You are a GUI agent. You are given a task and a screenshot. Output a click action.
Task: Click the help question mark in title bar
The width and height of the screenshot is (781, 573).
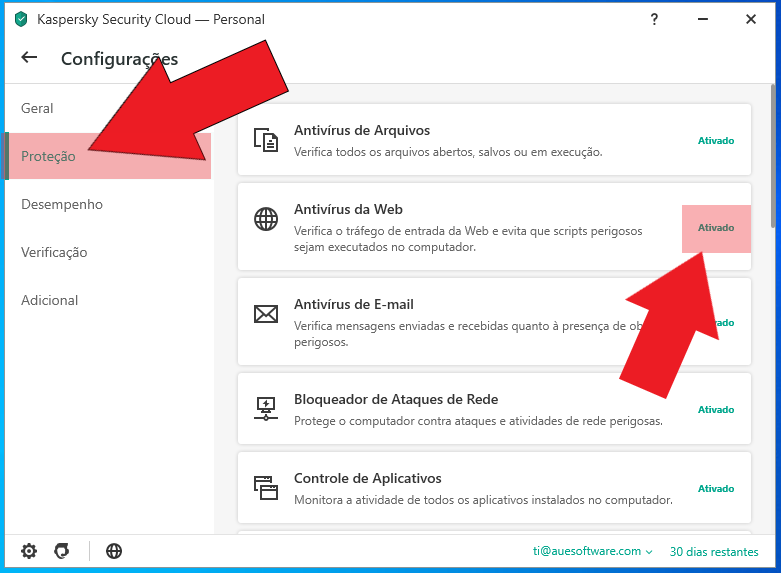[654, 19]
